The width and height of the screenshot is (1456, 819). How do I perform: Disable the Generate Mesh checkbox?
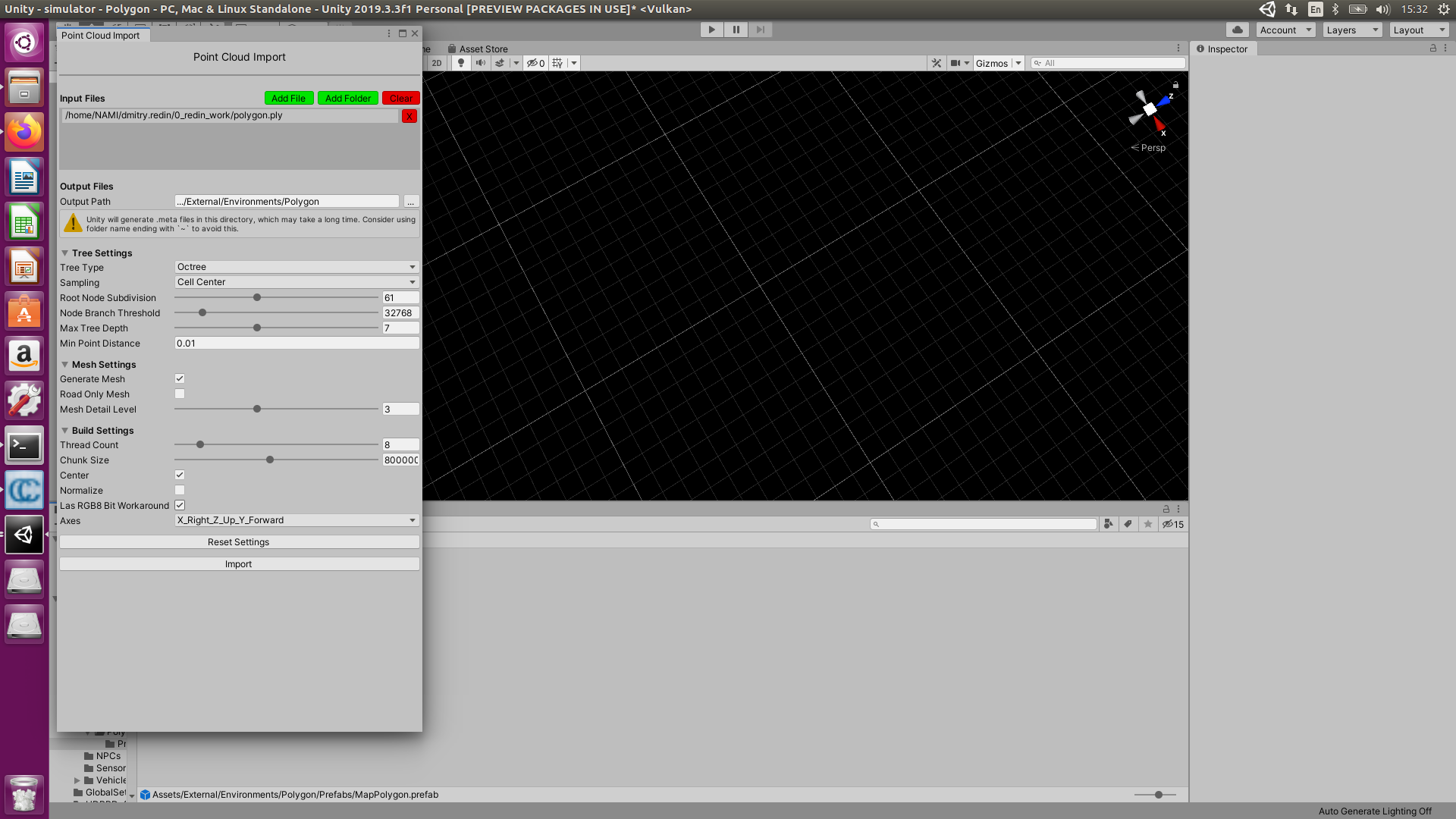(x=179, y=378)
